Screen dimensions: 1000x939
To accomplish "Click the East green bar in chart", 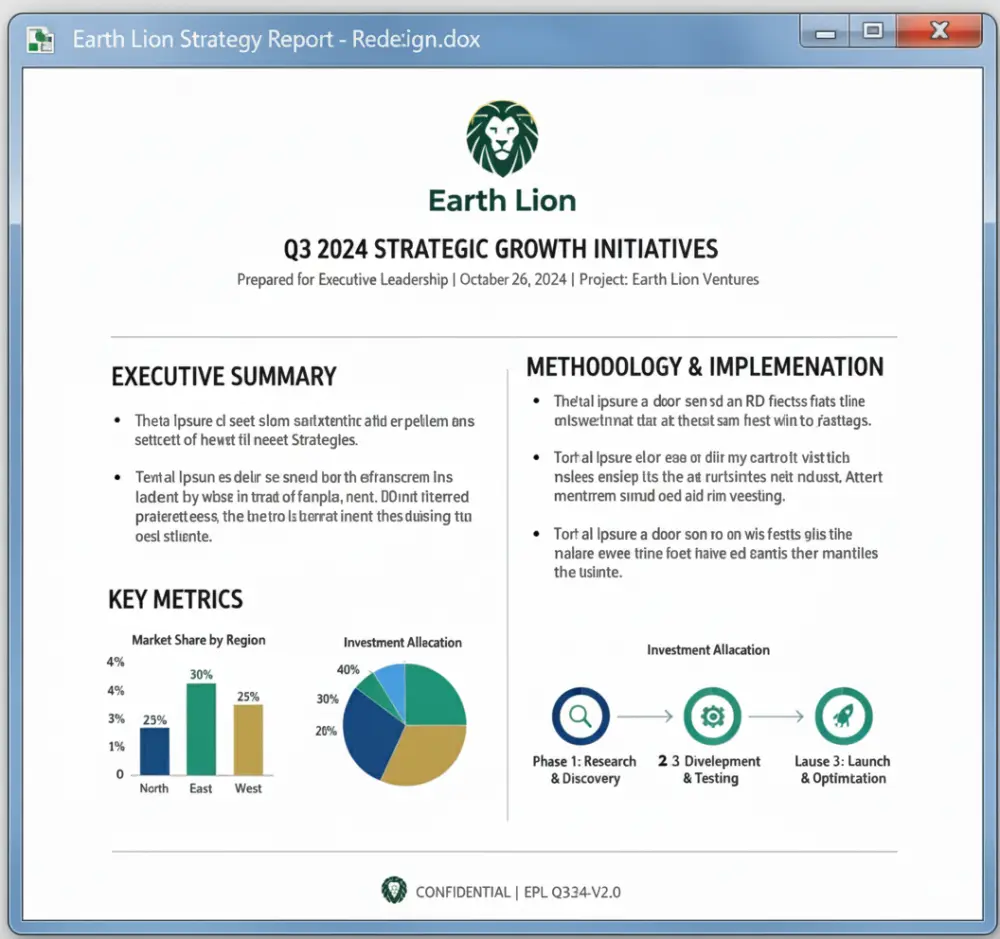I will [201, 729].
